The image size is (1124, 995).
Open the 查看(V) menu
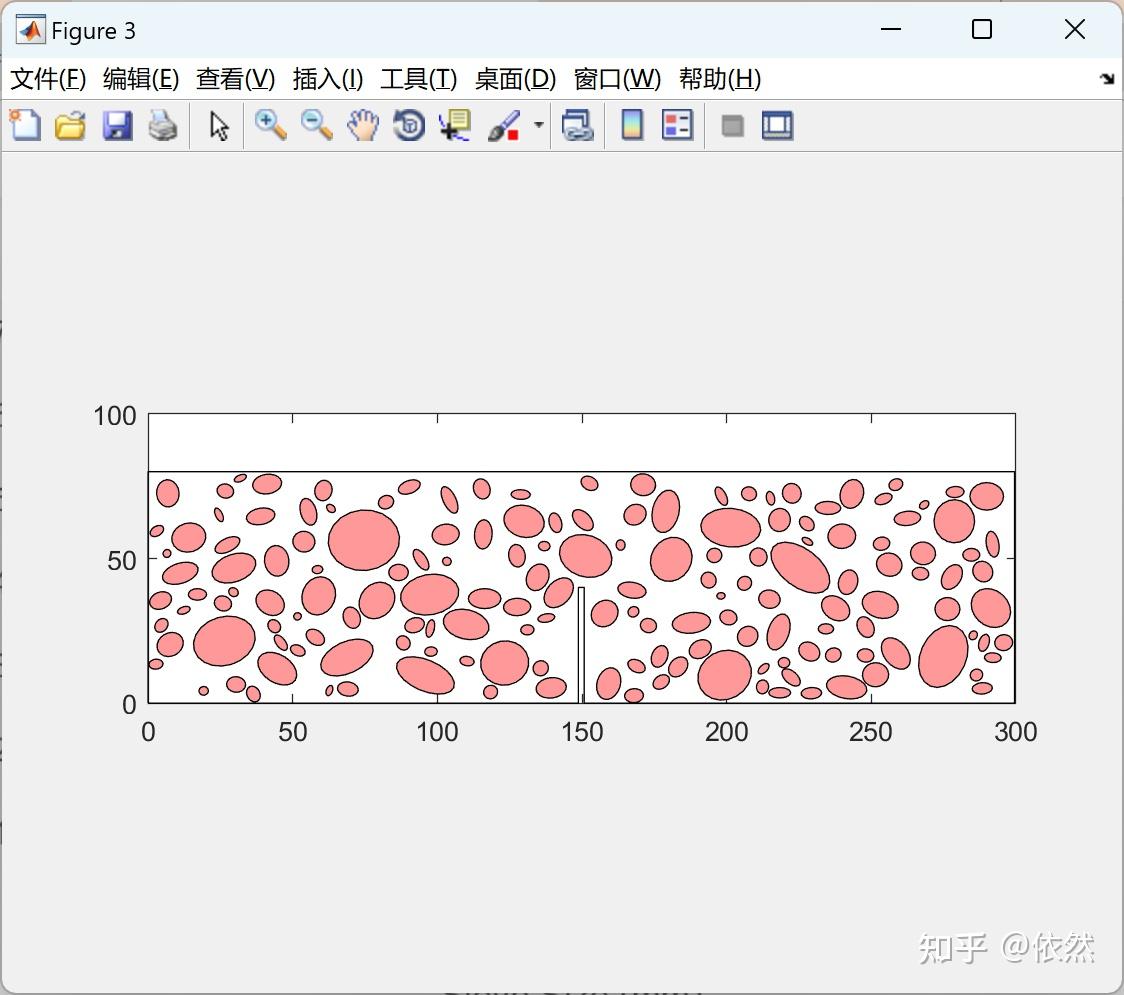click(x=236, y=79)
